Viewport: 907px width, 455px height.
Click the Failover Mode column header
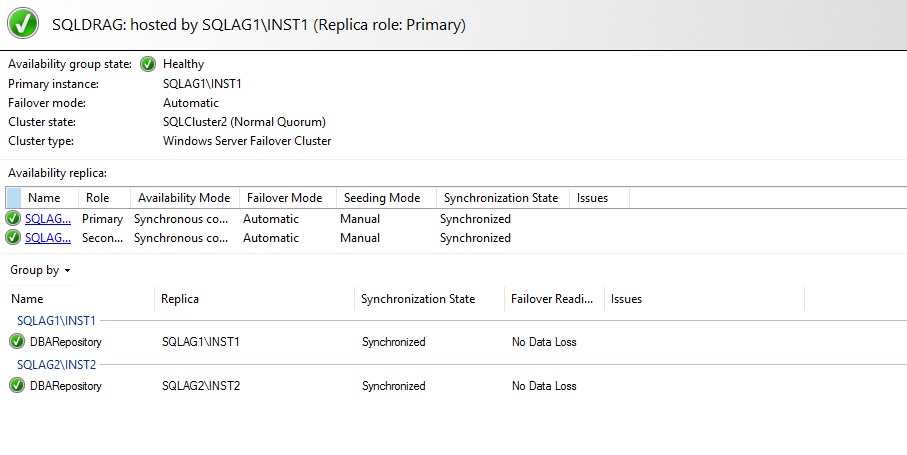pyautogui.click(x=284, y=198)
